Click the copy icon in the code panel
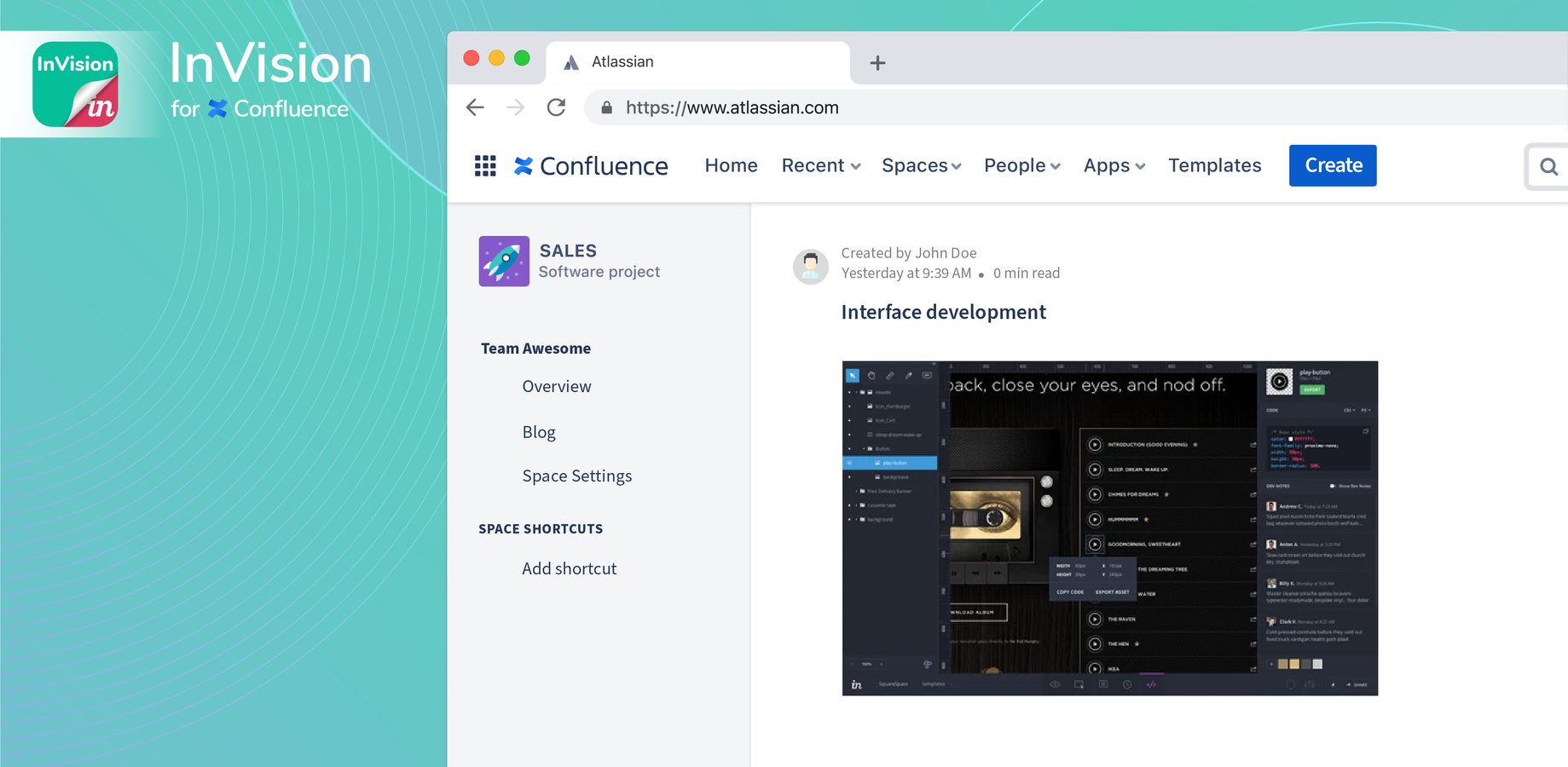 click(1365, 431)
